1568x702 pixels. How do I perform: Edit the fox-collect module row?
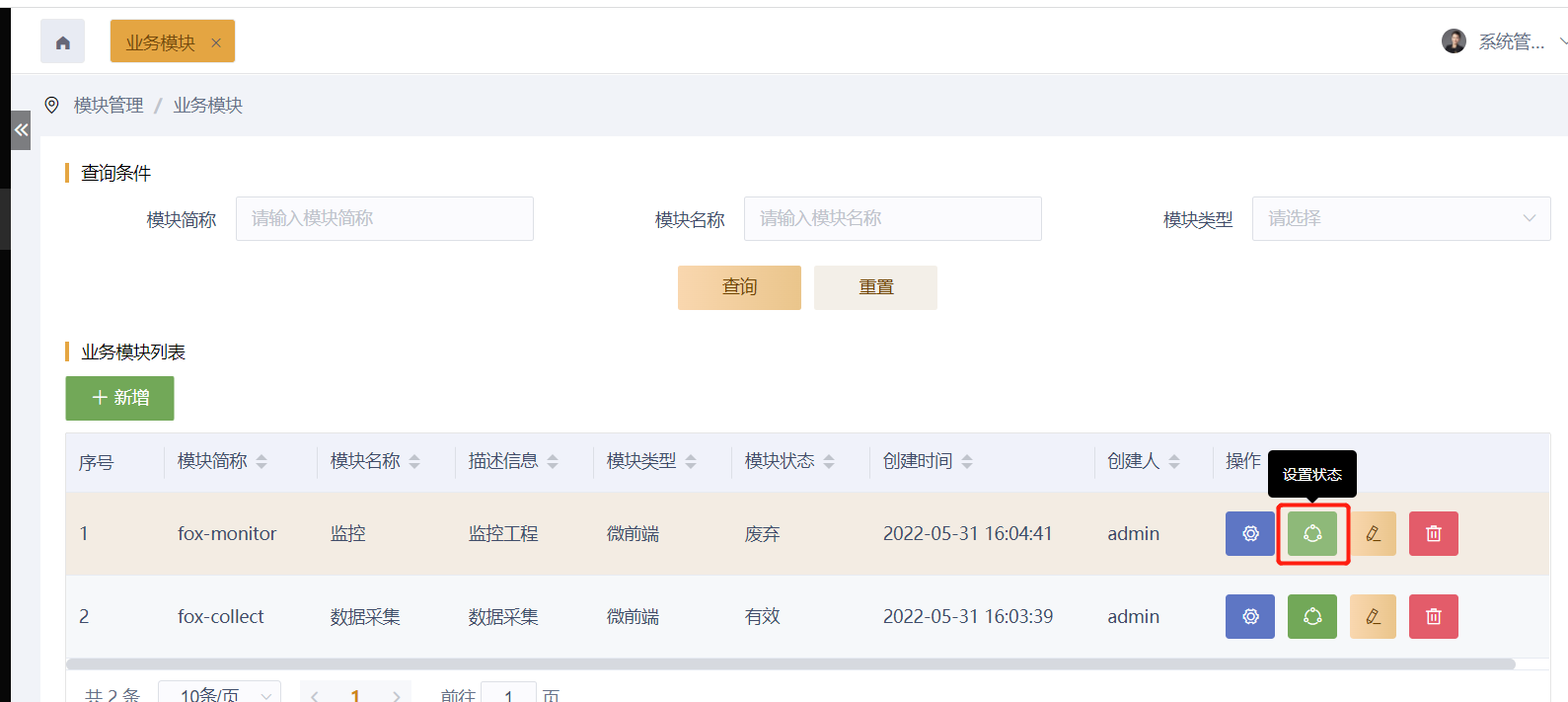coord(1373,616)
